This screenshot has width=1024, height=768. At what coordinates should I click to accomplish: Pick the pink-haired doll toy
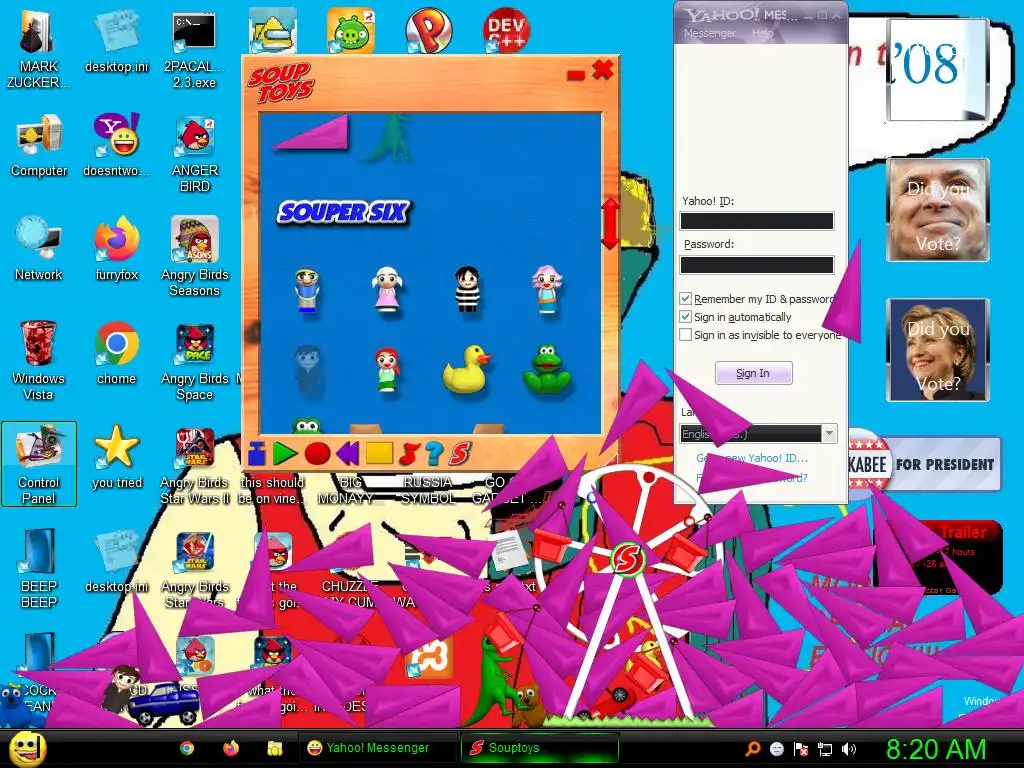coord(547,289)
